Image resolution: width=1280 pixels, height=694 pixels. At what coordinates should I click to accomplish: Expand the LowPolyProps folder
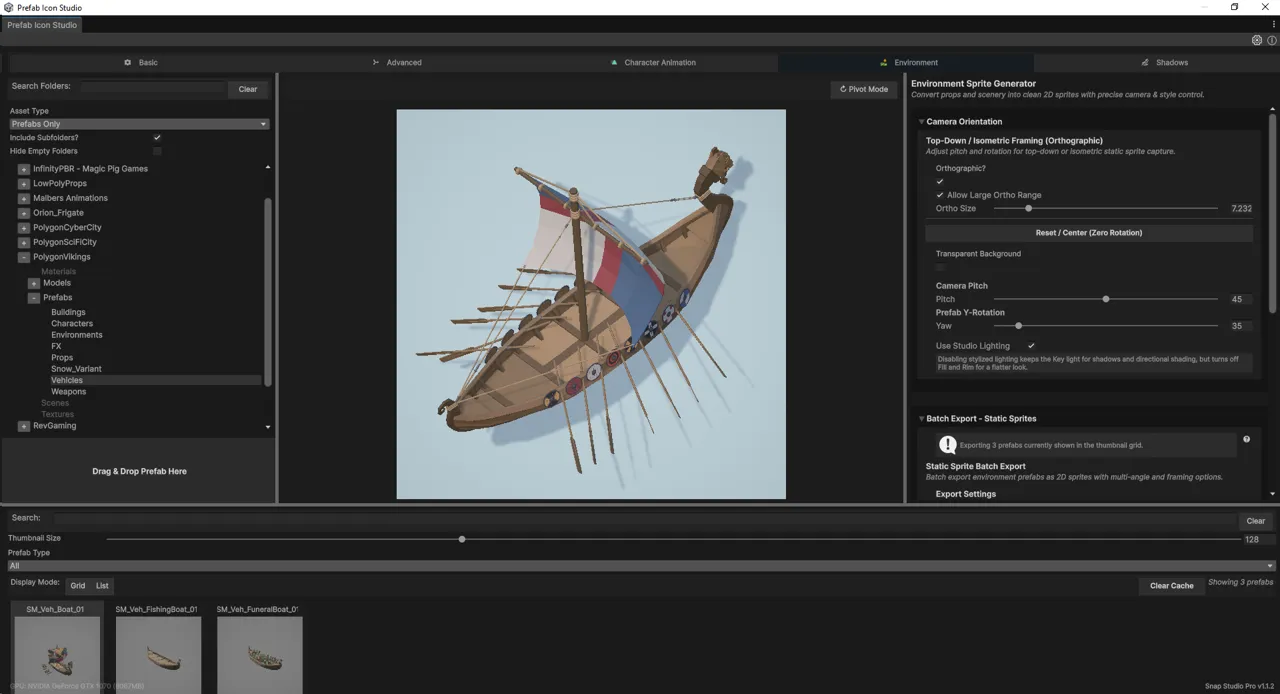[x=24, y=184]
